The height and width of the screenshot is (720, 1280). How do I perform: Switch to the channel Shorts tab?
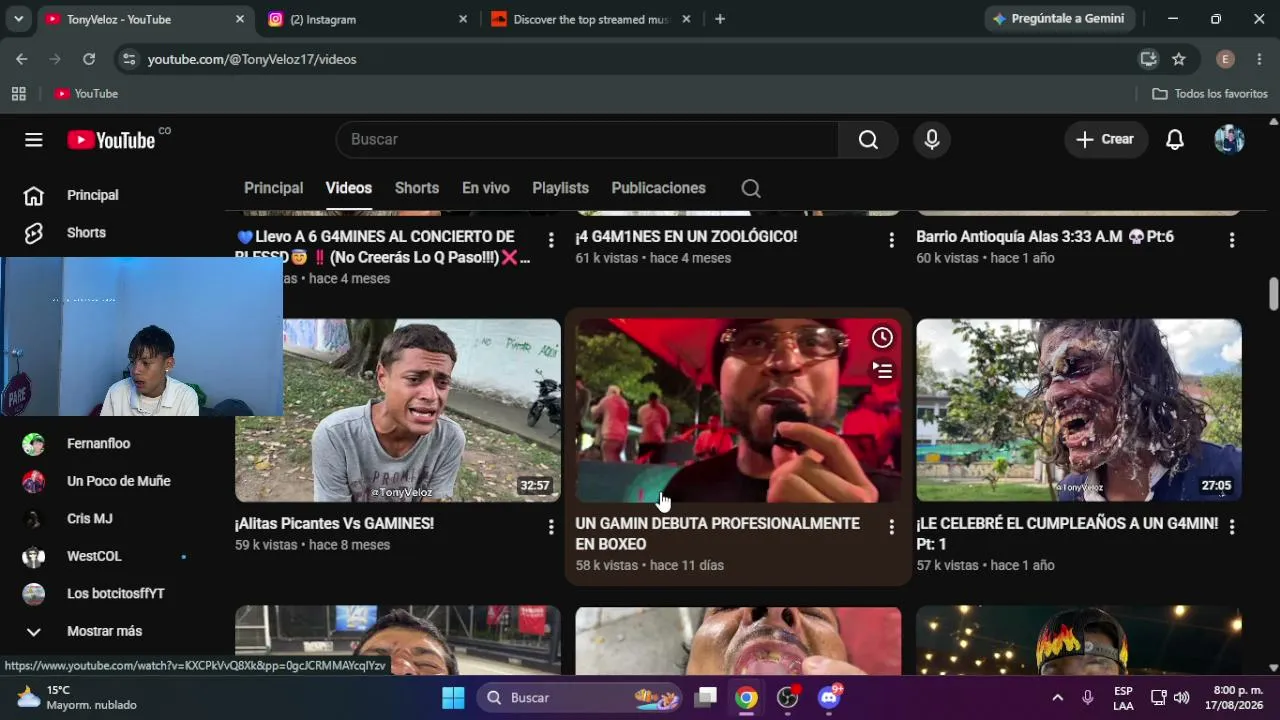pyautogui.click(x=417, y=188)
